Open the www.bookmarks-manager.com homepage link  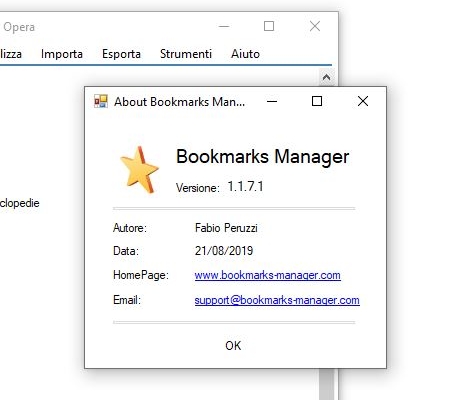(267, 275)
